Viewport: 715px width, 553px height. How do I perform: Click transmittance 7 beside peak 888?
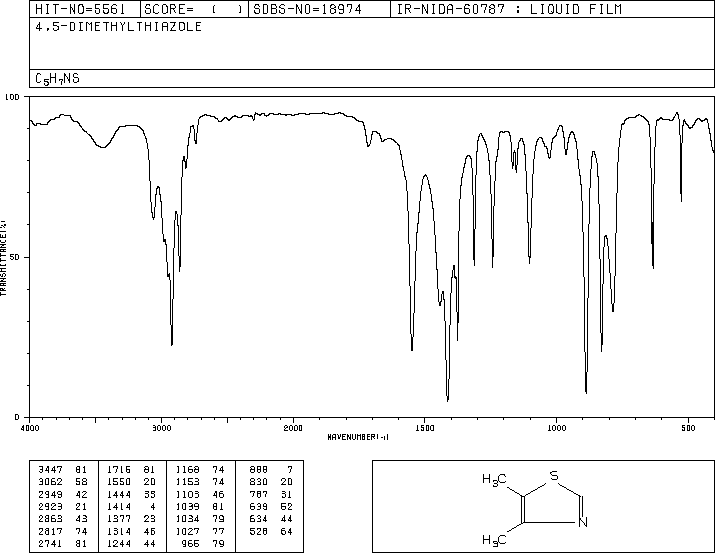click(x=290, y=469)
